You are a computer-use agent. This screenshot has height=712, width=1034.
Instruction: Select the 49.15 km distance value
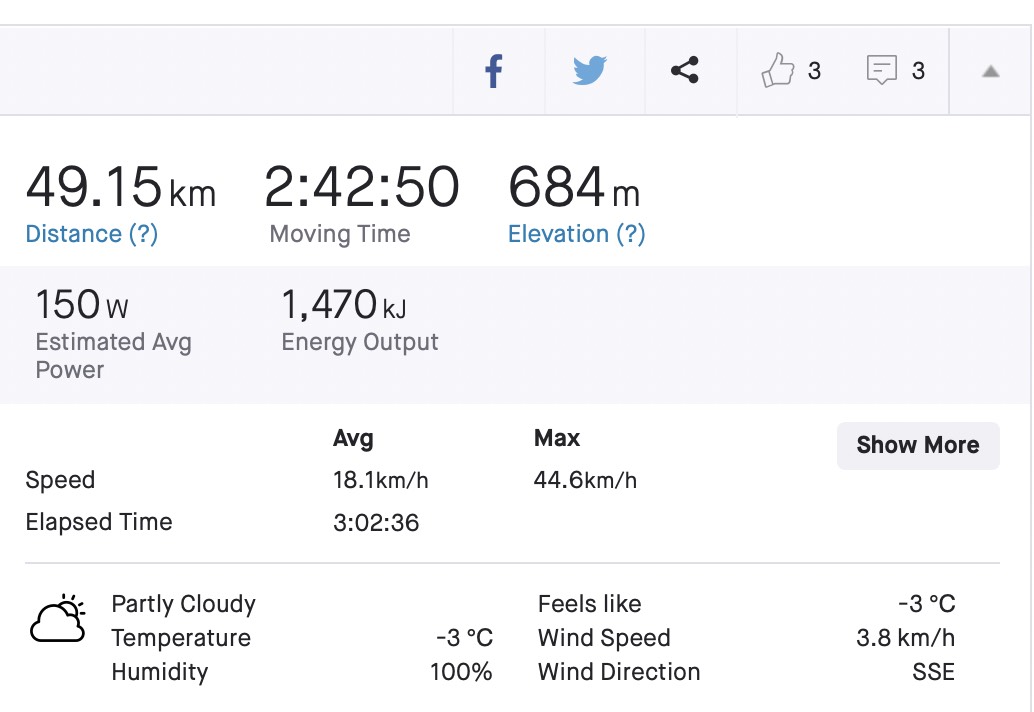tap(121, 187)
